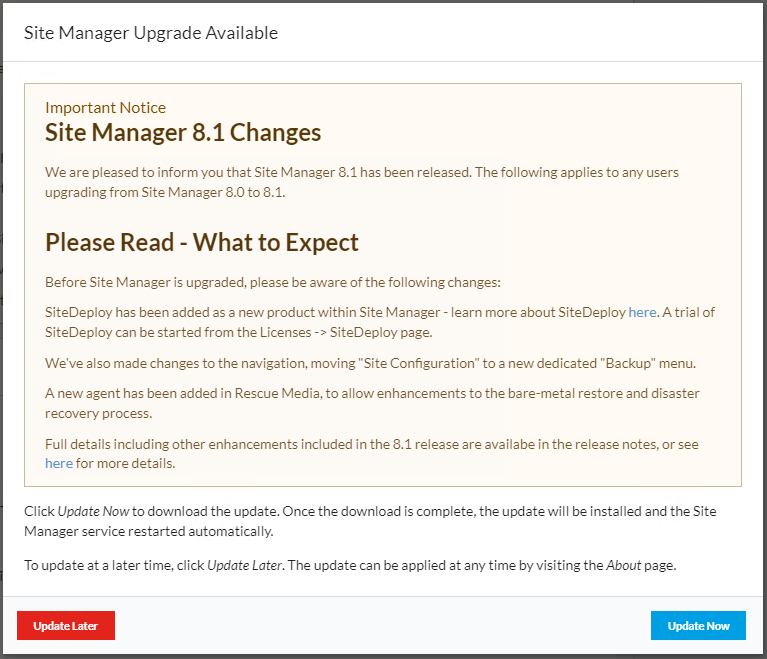767x659 pixels.
Task: Open the 'here' link about SiteDeploy
Action: coord(642,312)
